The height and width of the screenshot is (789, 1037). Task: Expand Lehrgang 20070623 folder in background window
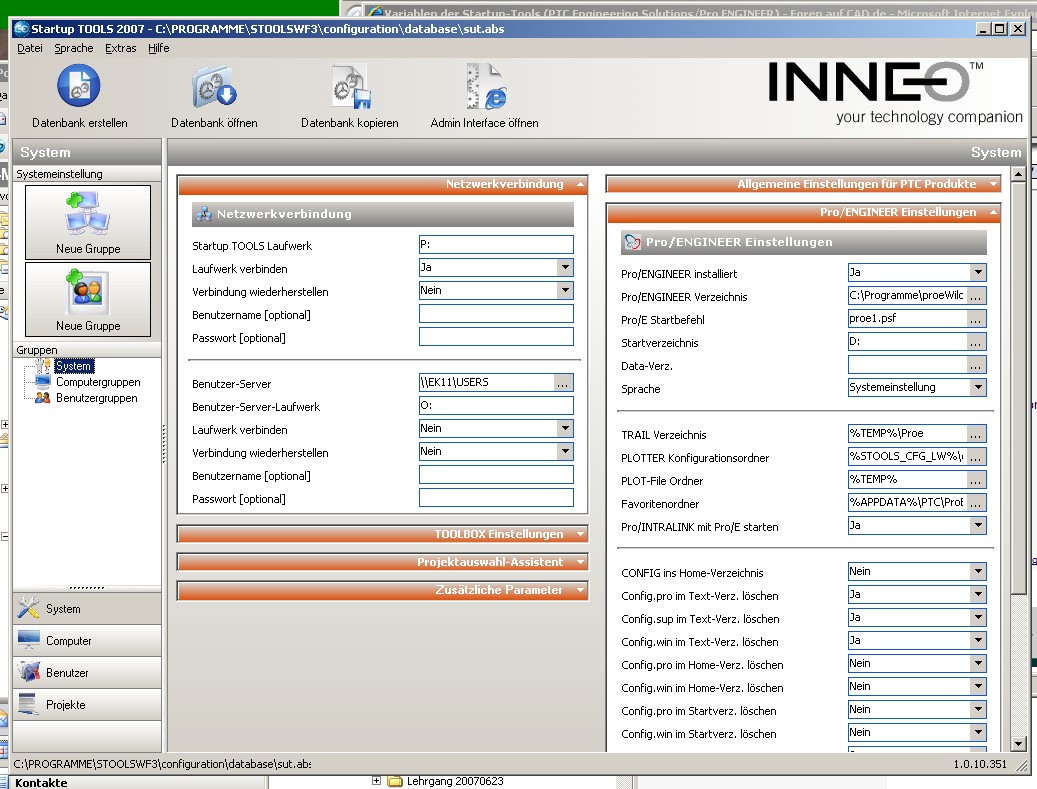376,781
